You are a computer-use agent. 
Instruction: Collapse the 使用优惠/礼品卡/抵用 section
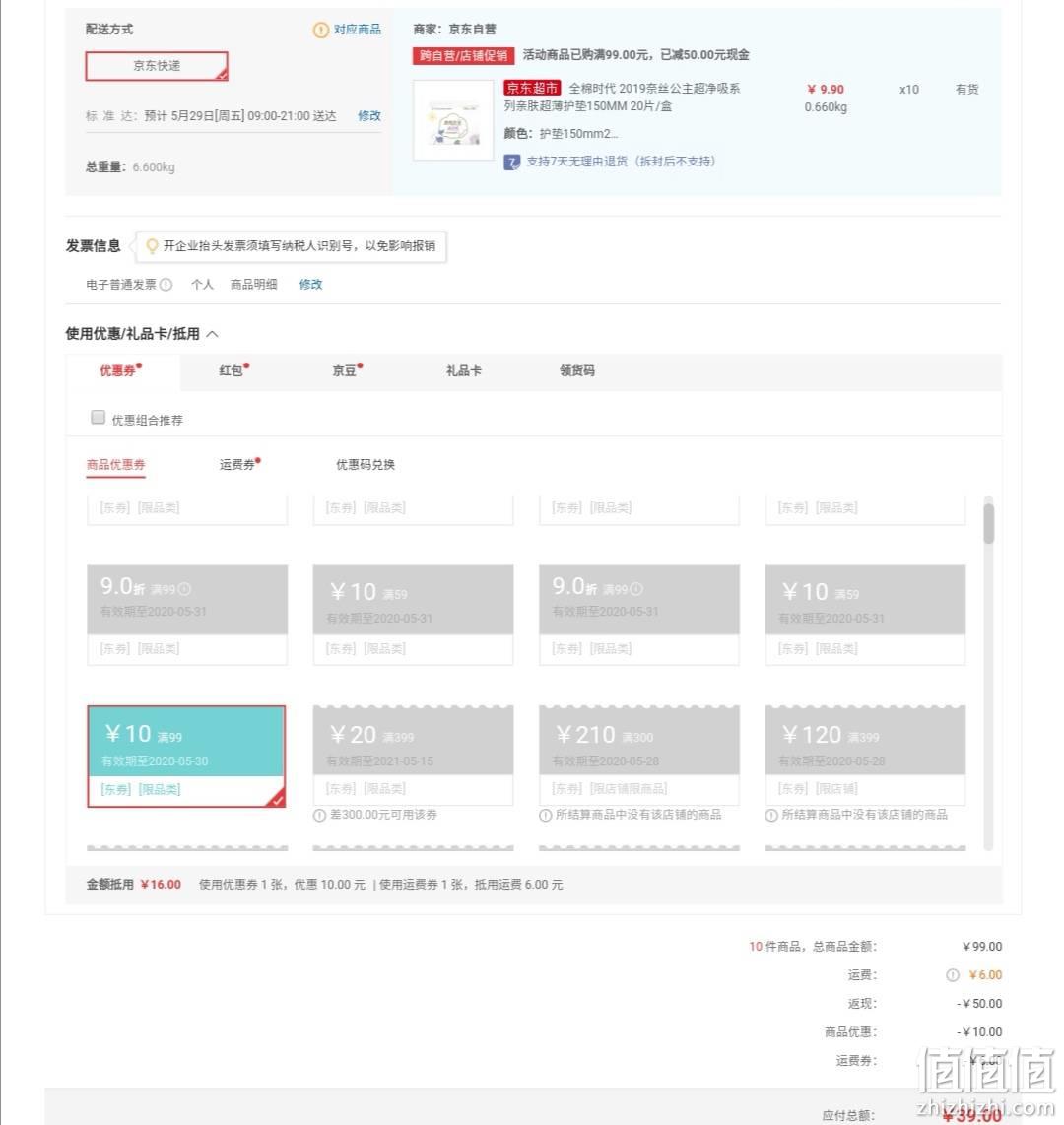(213, 334)
